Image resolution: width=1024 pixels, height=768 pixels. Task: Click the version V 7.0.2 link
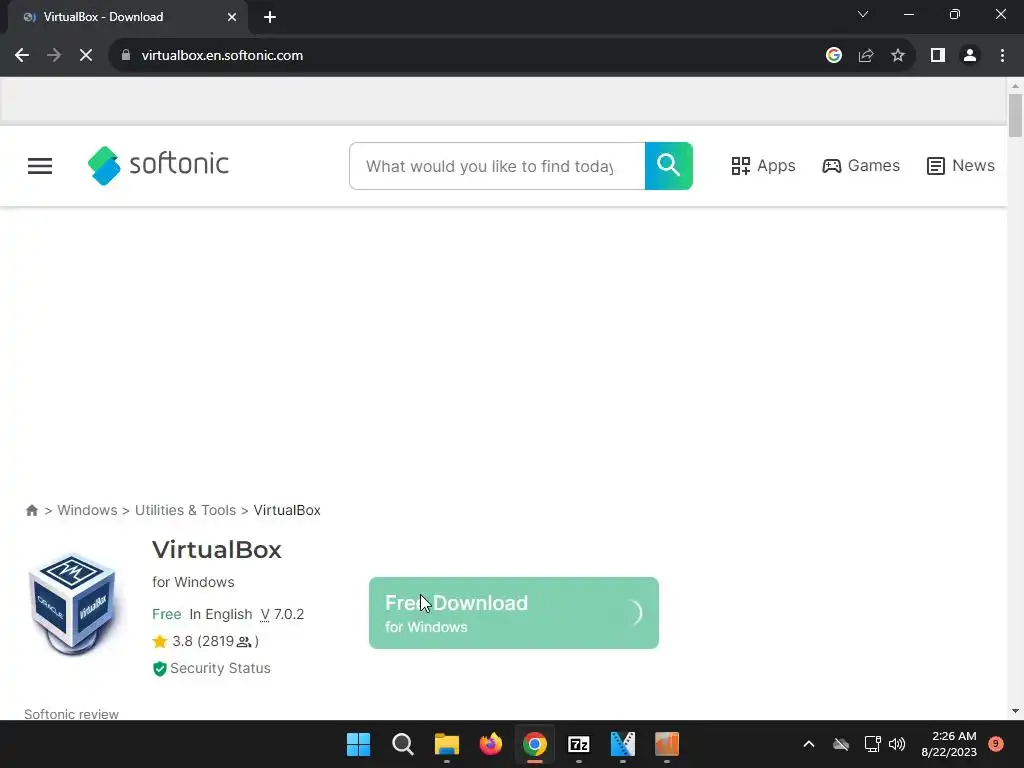point(282,614)
